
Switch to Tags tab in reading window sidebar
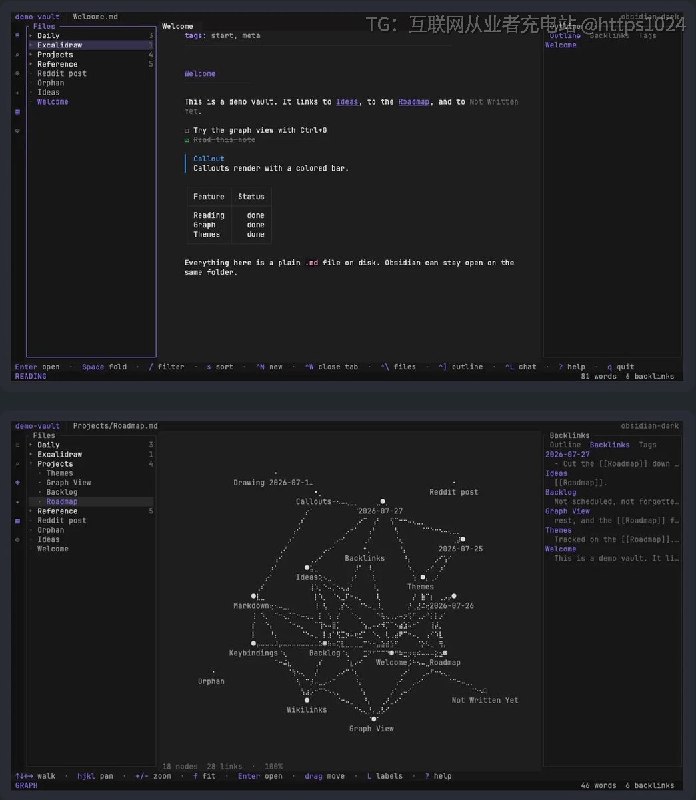click(x=648, y=36)
